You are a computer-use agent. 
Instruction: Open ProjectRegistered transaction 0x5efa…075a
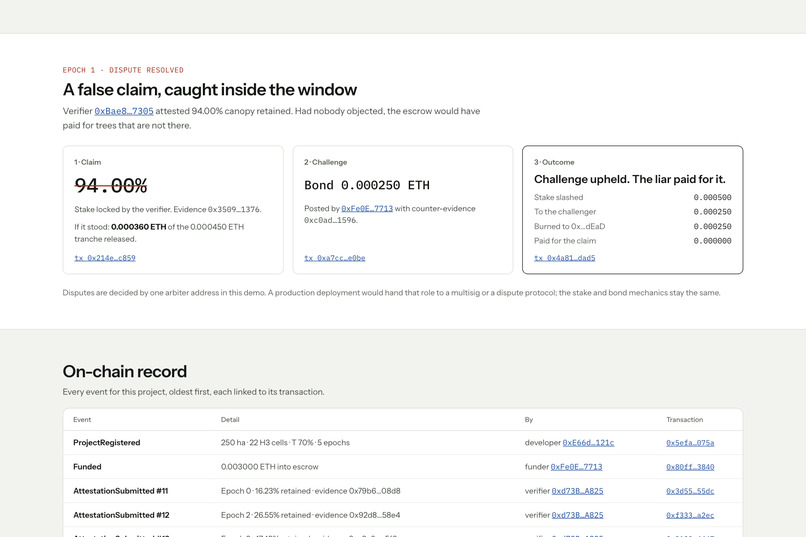[x=690, y=442]
